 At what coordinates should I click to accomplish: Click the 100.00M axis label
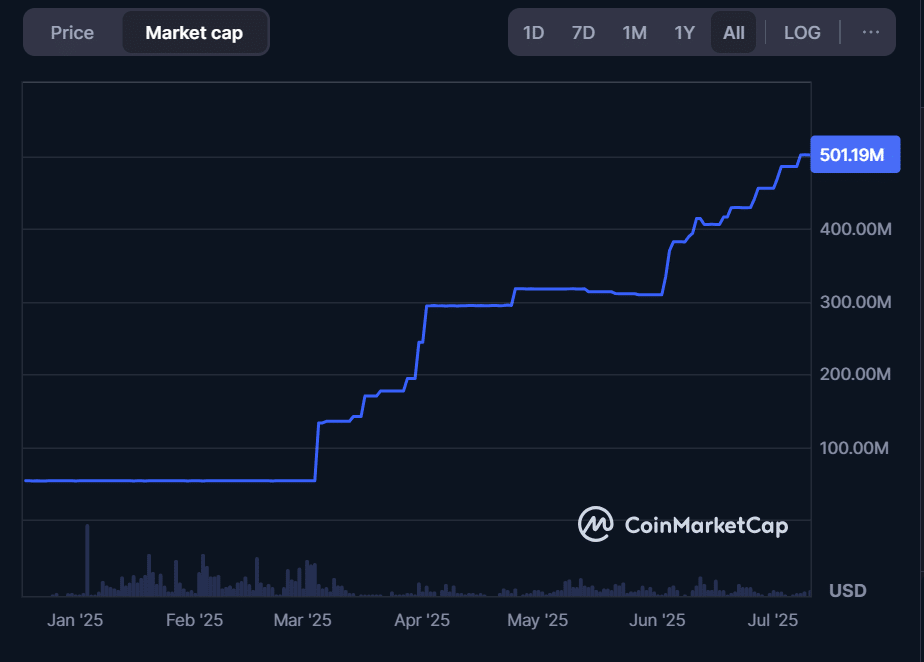tap(854, 448)
